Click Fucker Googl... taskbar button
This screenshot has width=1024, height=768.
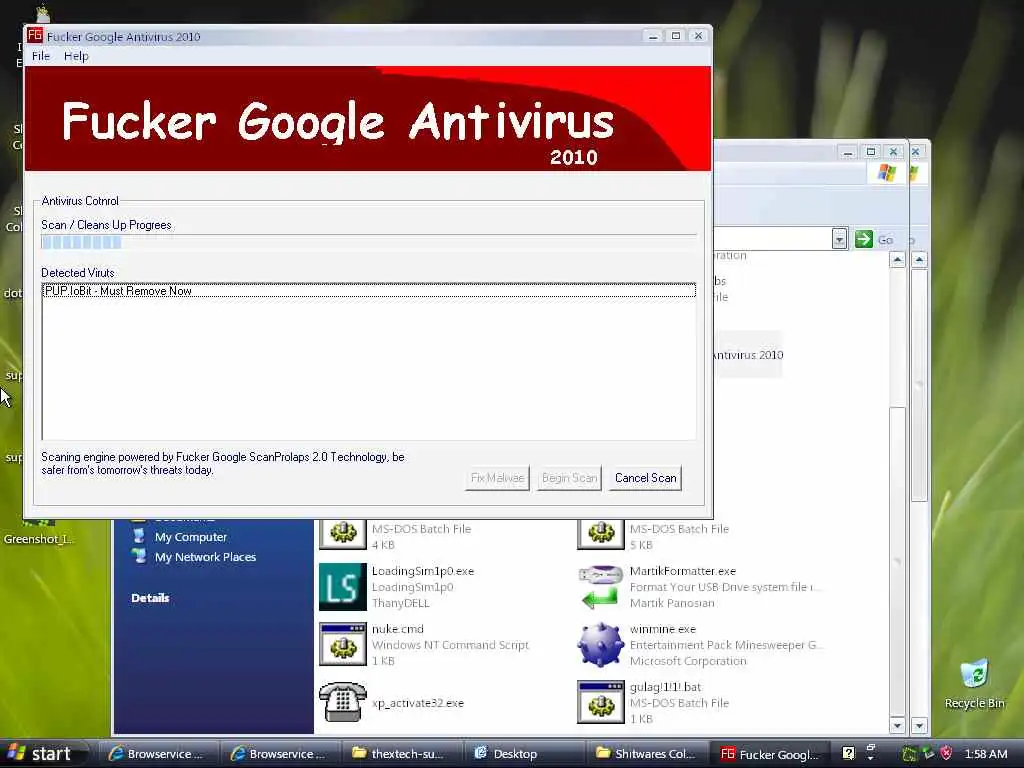[769, 754]
